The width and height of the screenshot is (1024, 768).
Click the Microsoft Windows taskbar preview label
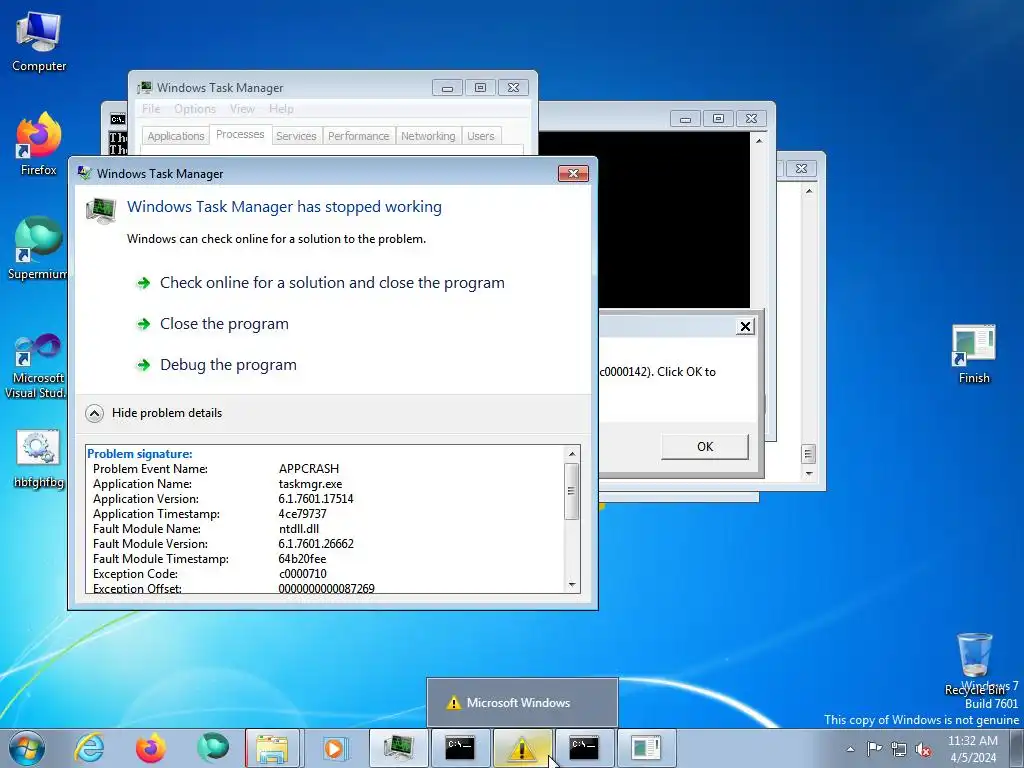tap(519, 703)
